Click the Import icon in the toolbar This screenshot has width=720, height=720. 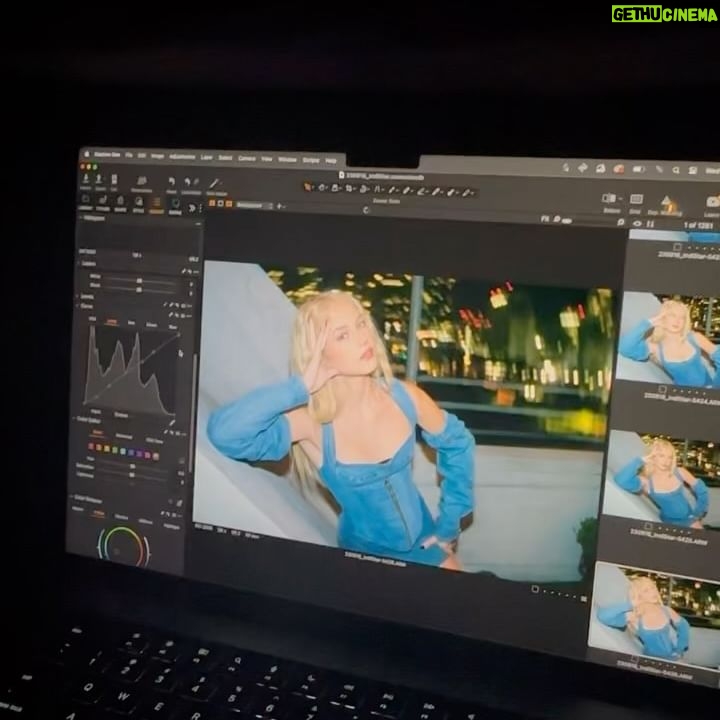(86, 179)
